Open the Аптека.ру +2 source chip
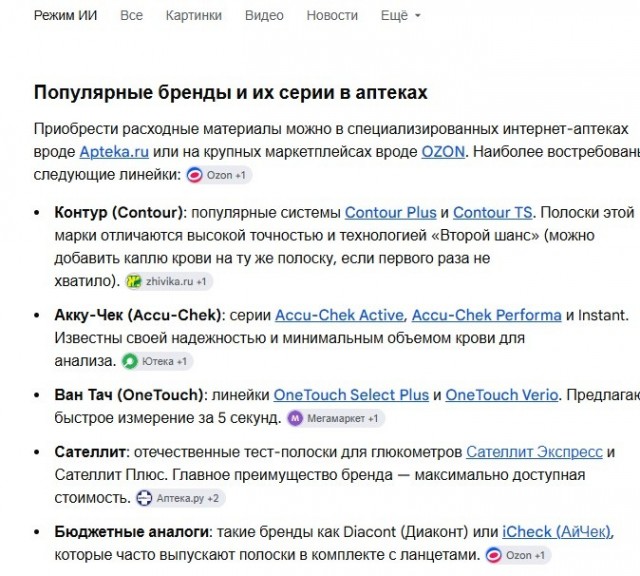Screen dimensions: 640x576 point(180,498)
